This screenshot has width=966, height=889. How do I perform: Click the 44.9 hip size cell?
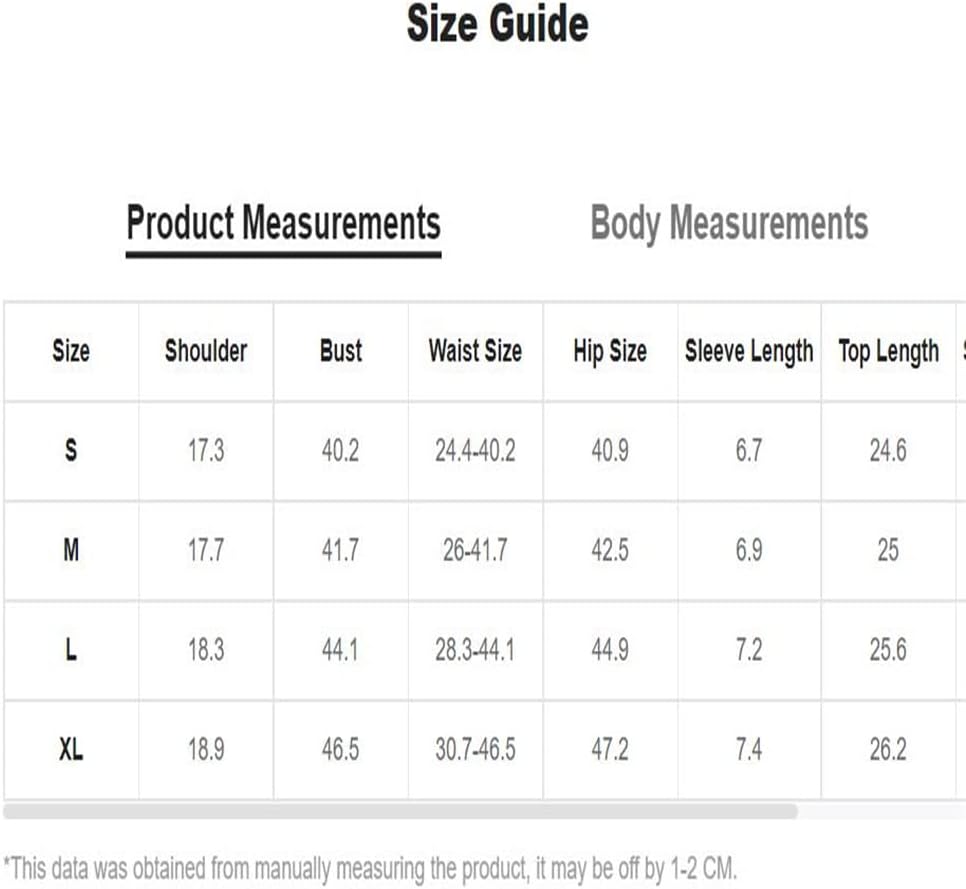coord(610,650)
